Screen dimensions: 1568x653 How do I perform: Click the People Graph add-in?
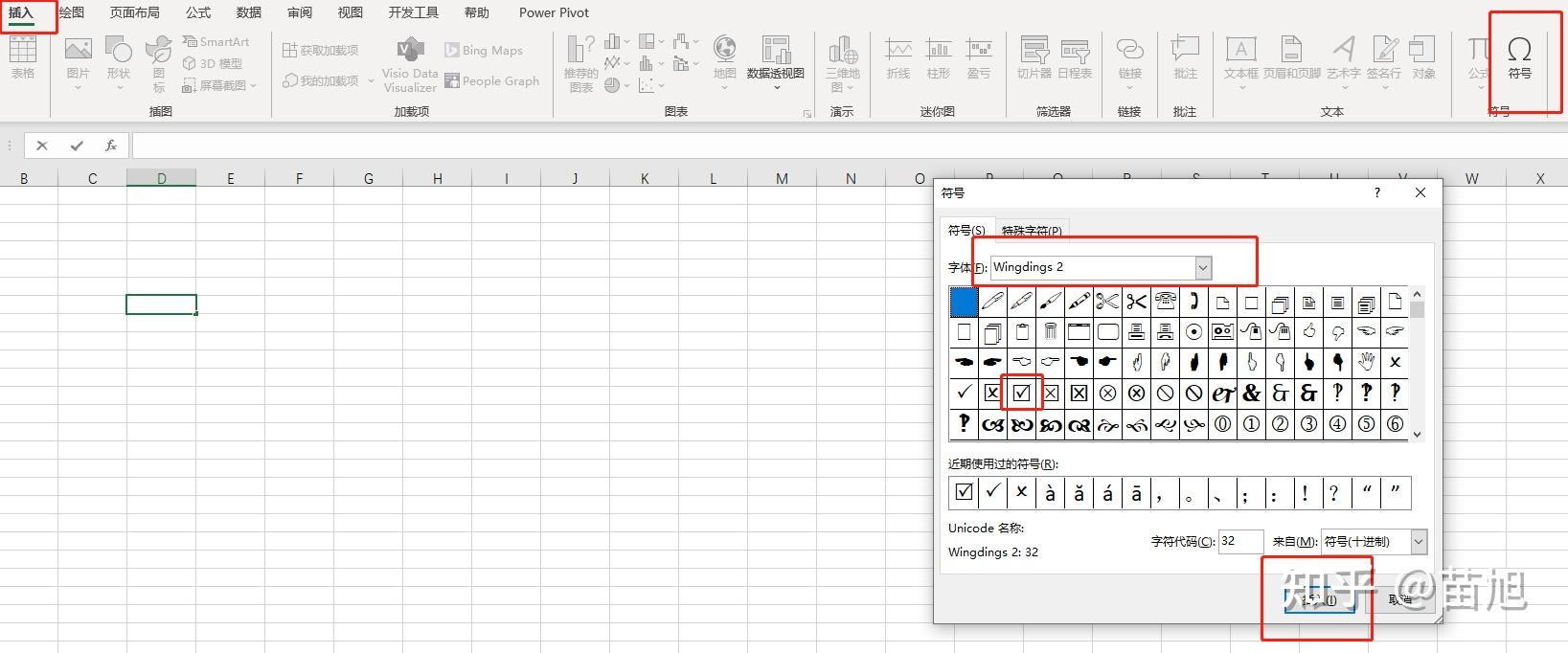click(x=492, y=81)
